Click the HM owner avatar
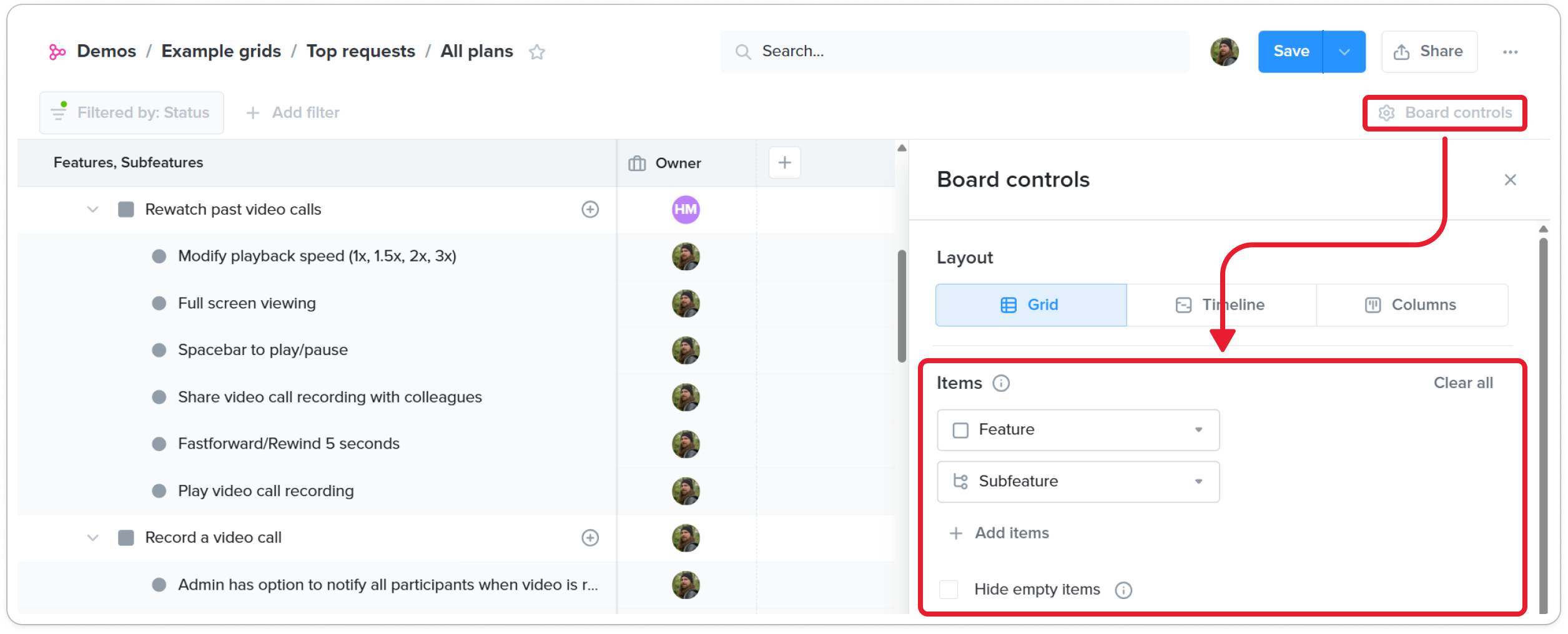This screenshot has height=634, width=1568. point(685,210)
